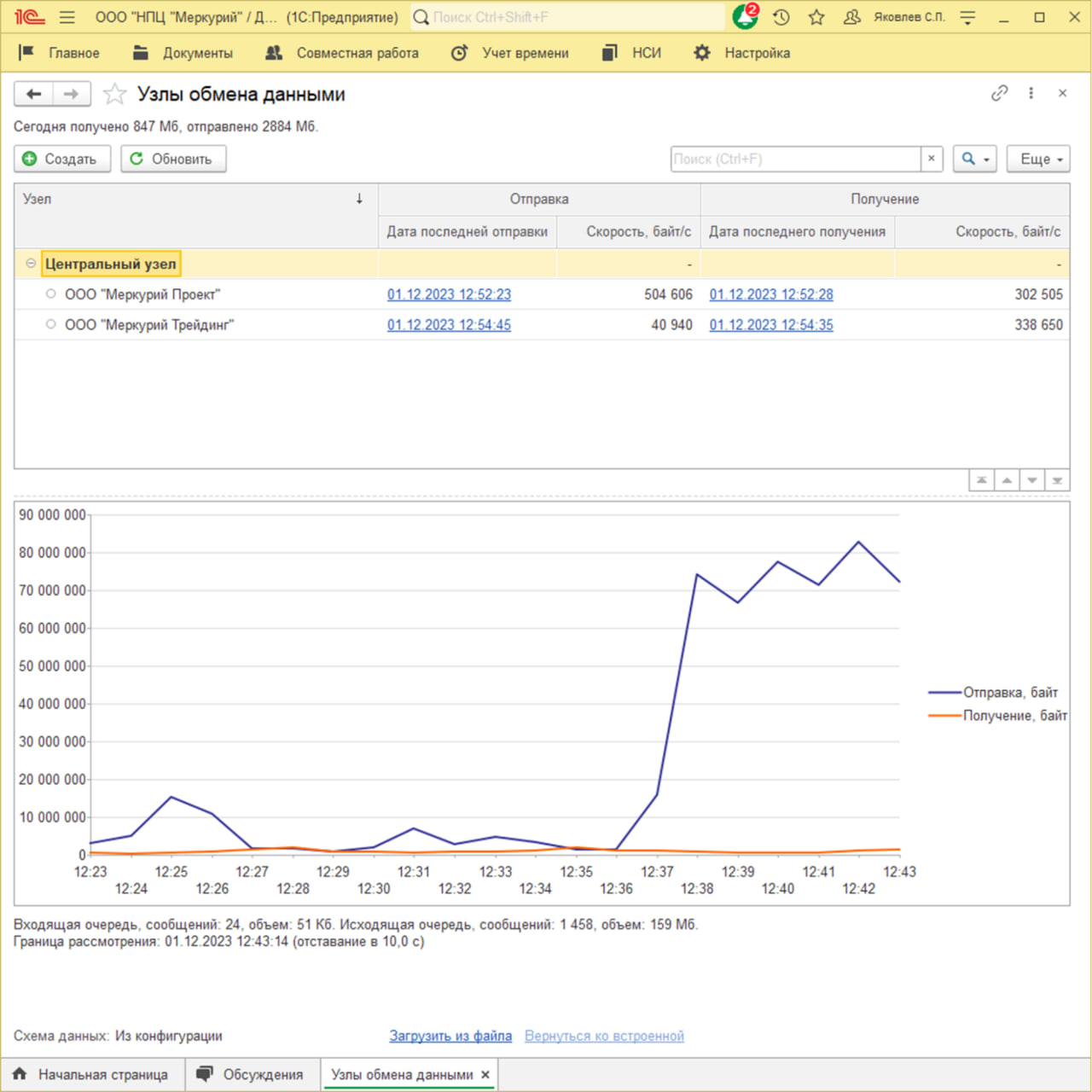This screenshot has width=1092, height=1092.
Task: Open receive date link 01.12.2023 12:52:28
Action: pos(771,294)
